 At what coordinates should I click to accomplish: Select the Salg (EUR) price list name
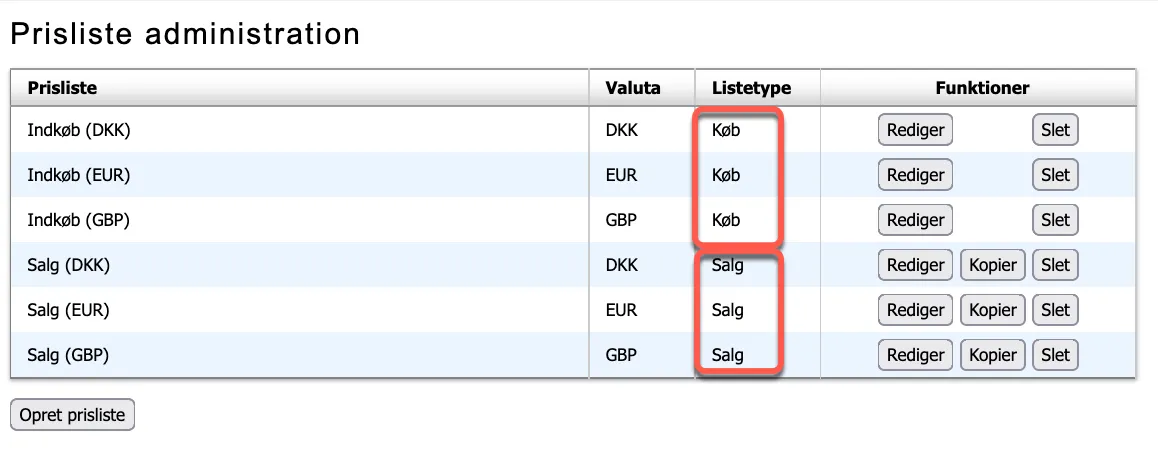point(68,310)
